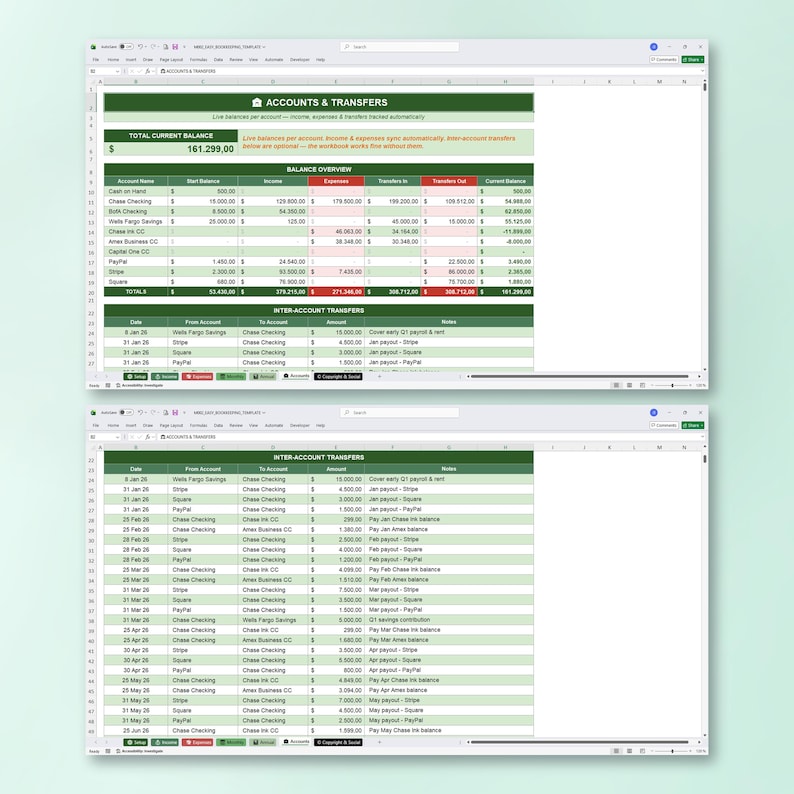Open user account avatar in upper window
The image size is (794, 794).
click(654, 47)
